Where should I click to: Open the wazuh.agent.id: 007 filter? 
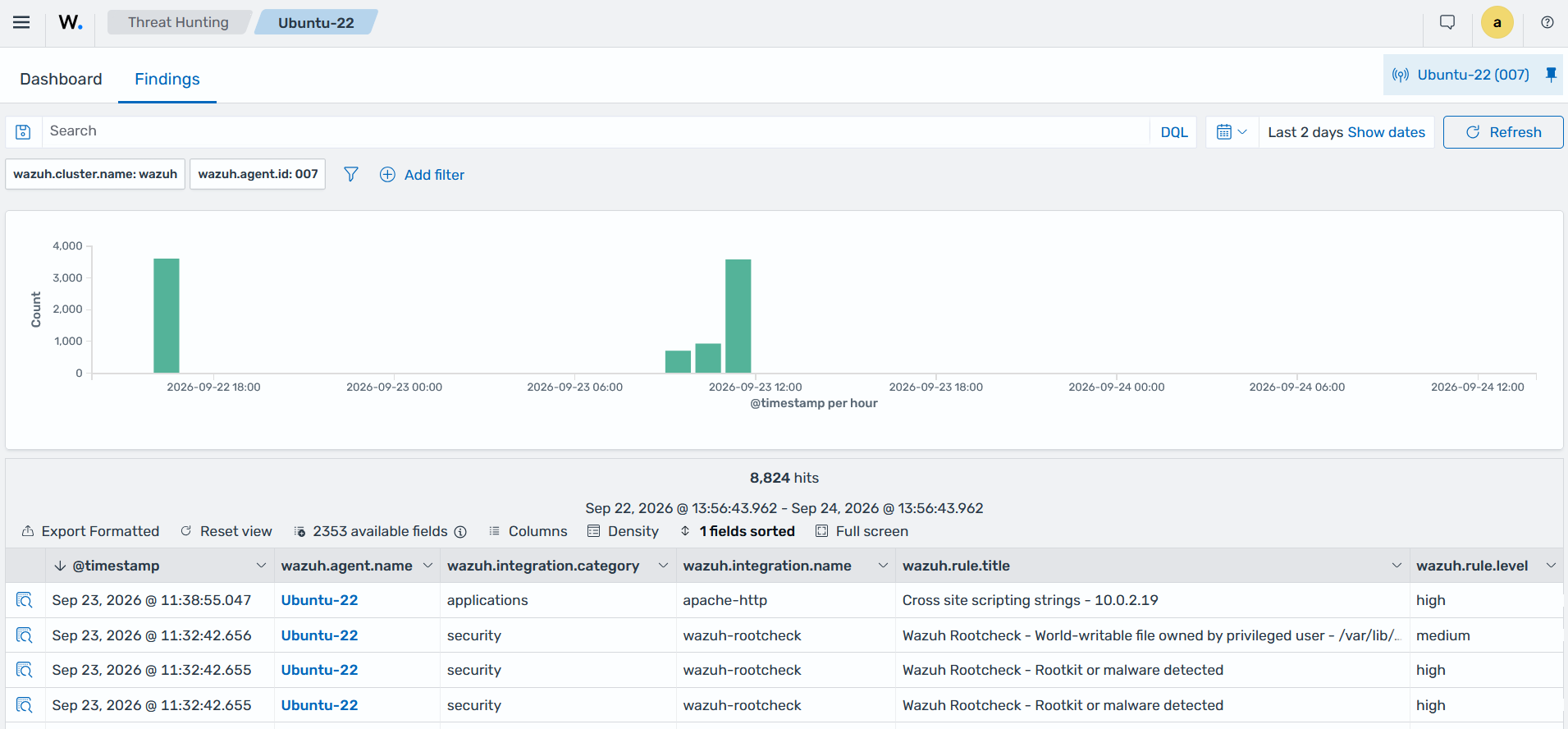pyautogui.click(x=258, y=174)
